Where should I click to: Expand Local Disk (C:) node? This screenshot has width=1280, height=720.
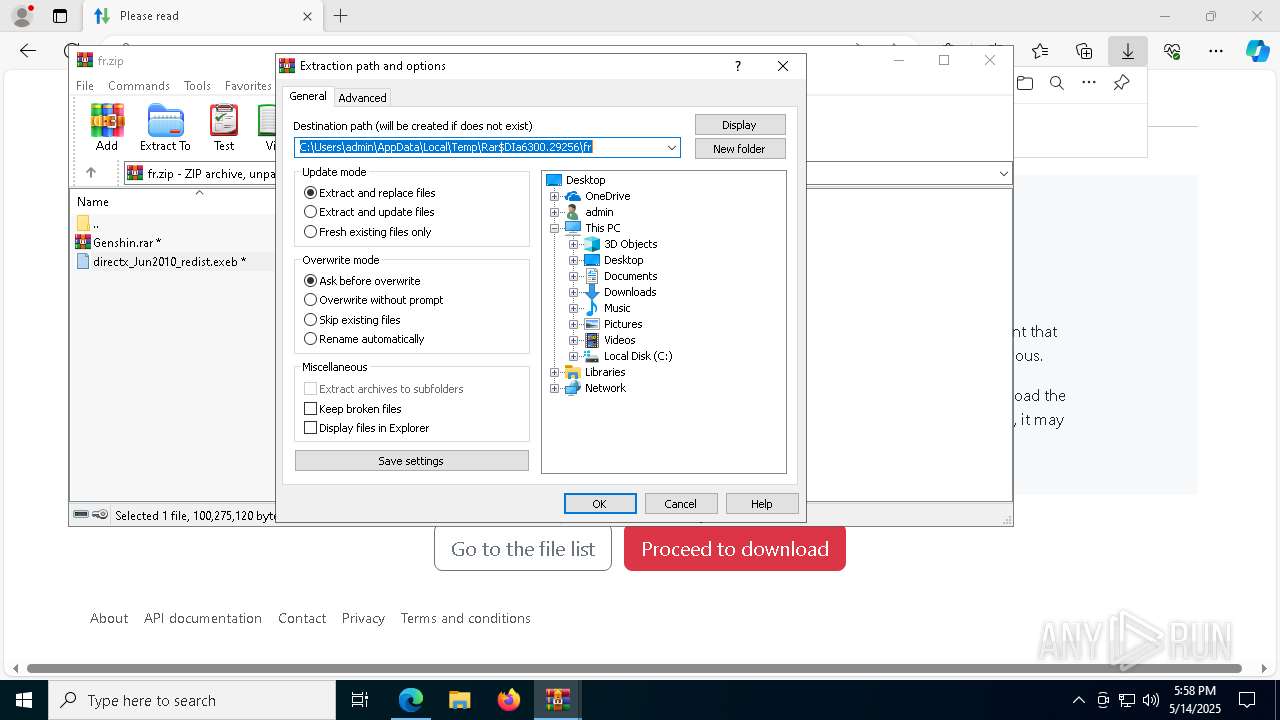pos(573,356)
